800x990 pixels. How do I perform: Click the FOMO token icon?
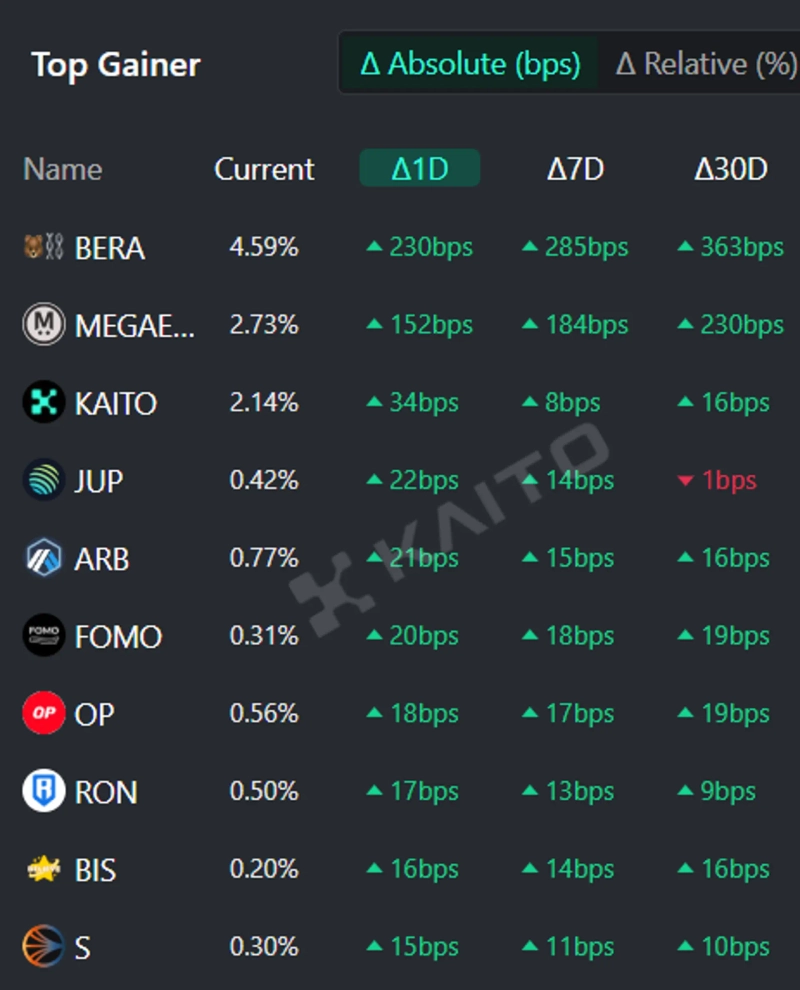[x=43, y=636]
